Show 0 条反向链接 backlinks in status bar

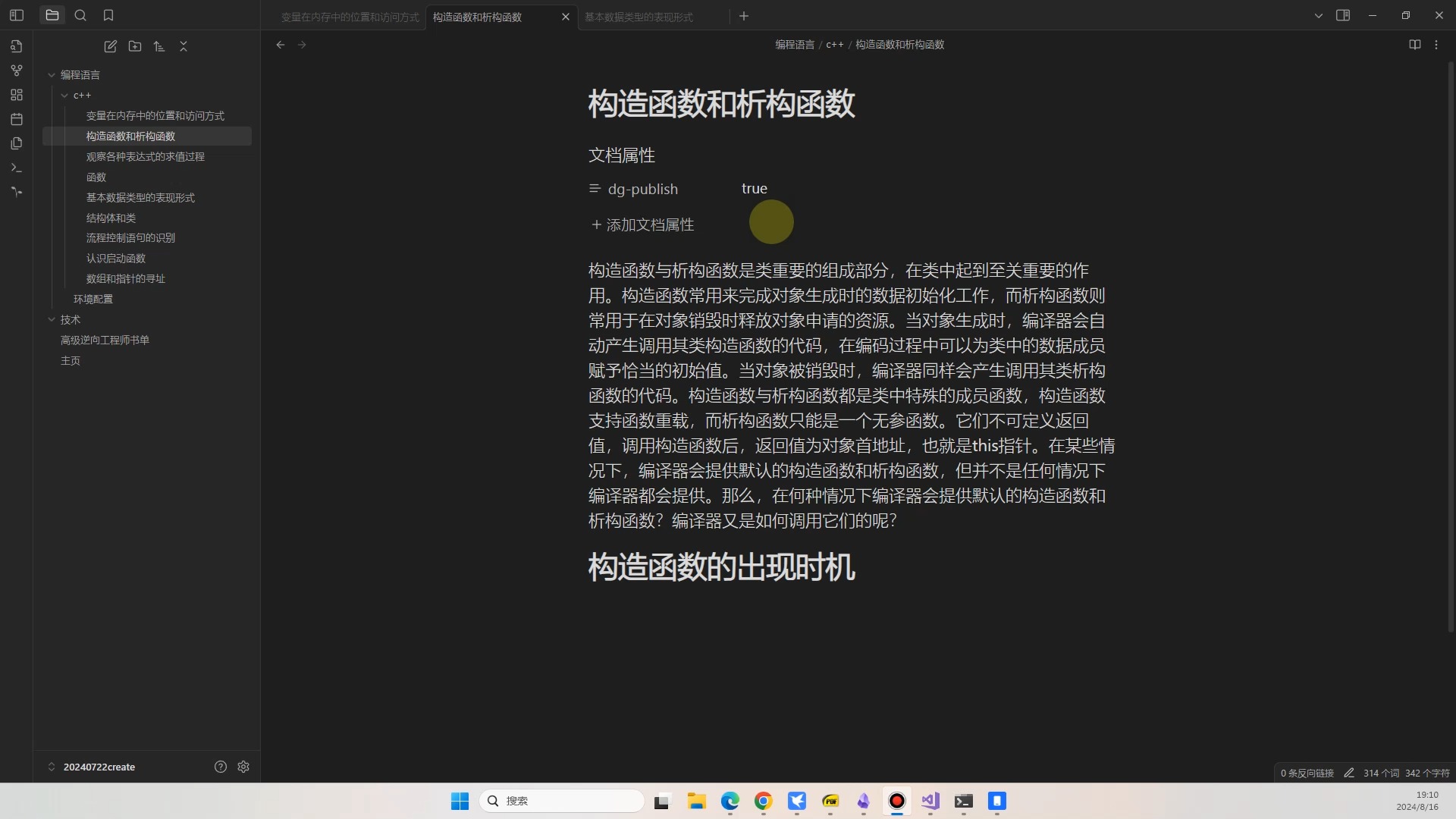(x=1307, y=773)
